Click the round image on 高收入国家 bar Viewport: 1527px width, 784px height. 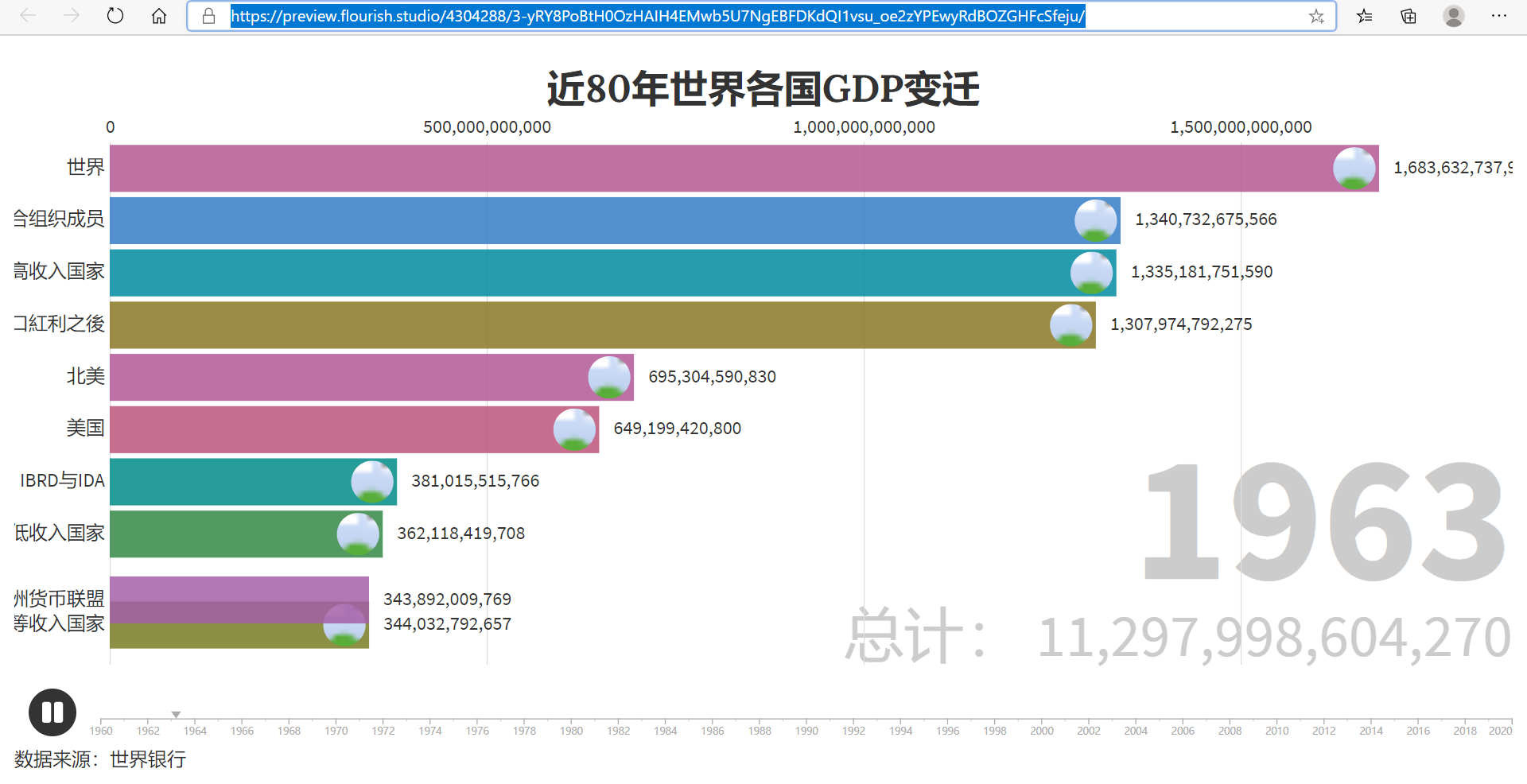[1091, 273]
